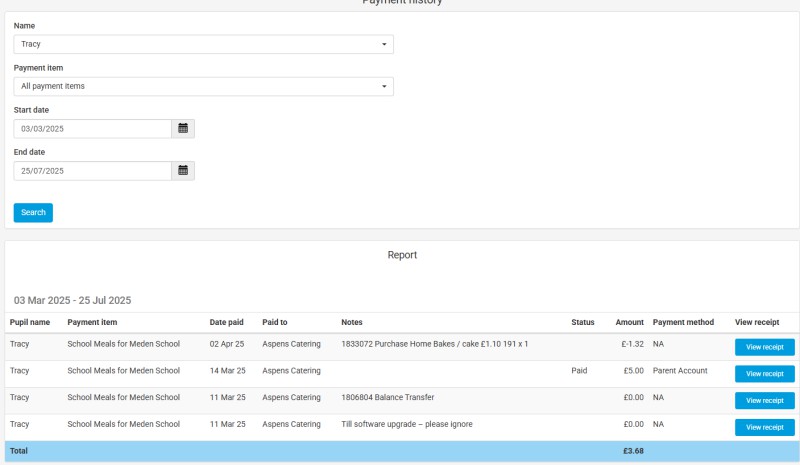This screenshot has width=800, height=465.
Task: View receipt for the 02 Apr 25 payment
Action: pyautogui.click(x=764, y=347)
